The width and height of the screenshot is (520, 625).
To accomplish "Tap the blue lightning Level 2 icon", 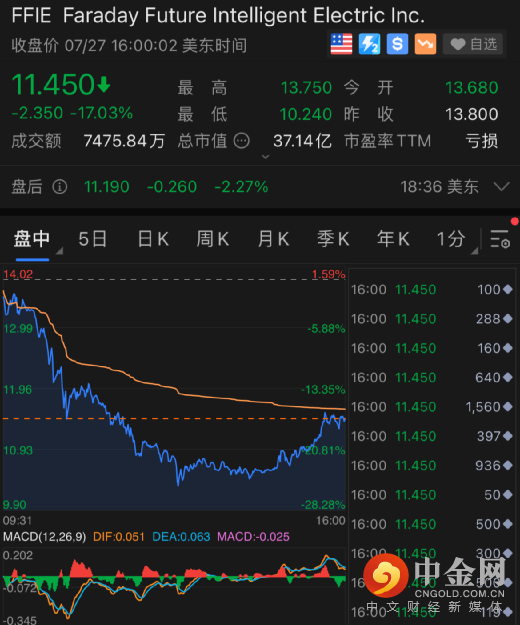I will pos(369,44).
